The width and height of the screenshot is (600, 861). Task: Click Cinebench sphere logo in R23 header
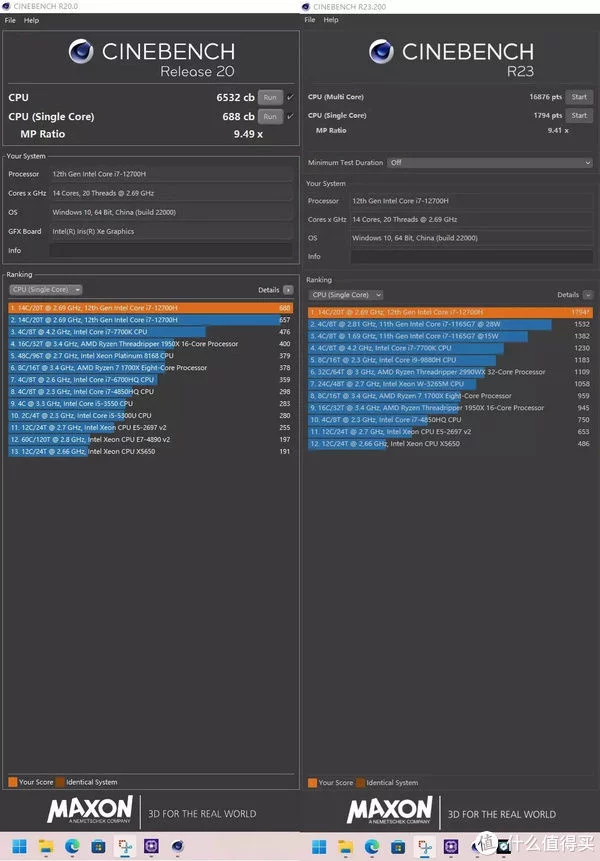point(381,51)
